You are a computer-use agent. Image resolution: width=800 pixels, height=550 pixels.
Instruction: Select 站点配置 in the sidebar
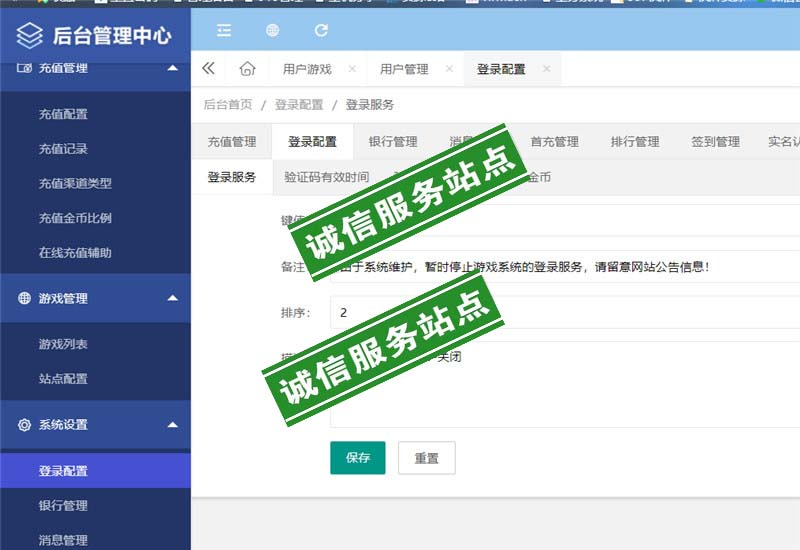click(x=63, y=379)
